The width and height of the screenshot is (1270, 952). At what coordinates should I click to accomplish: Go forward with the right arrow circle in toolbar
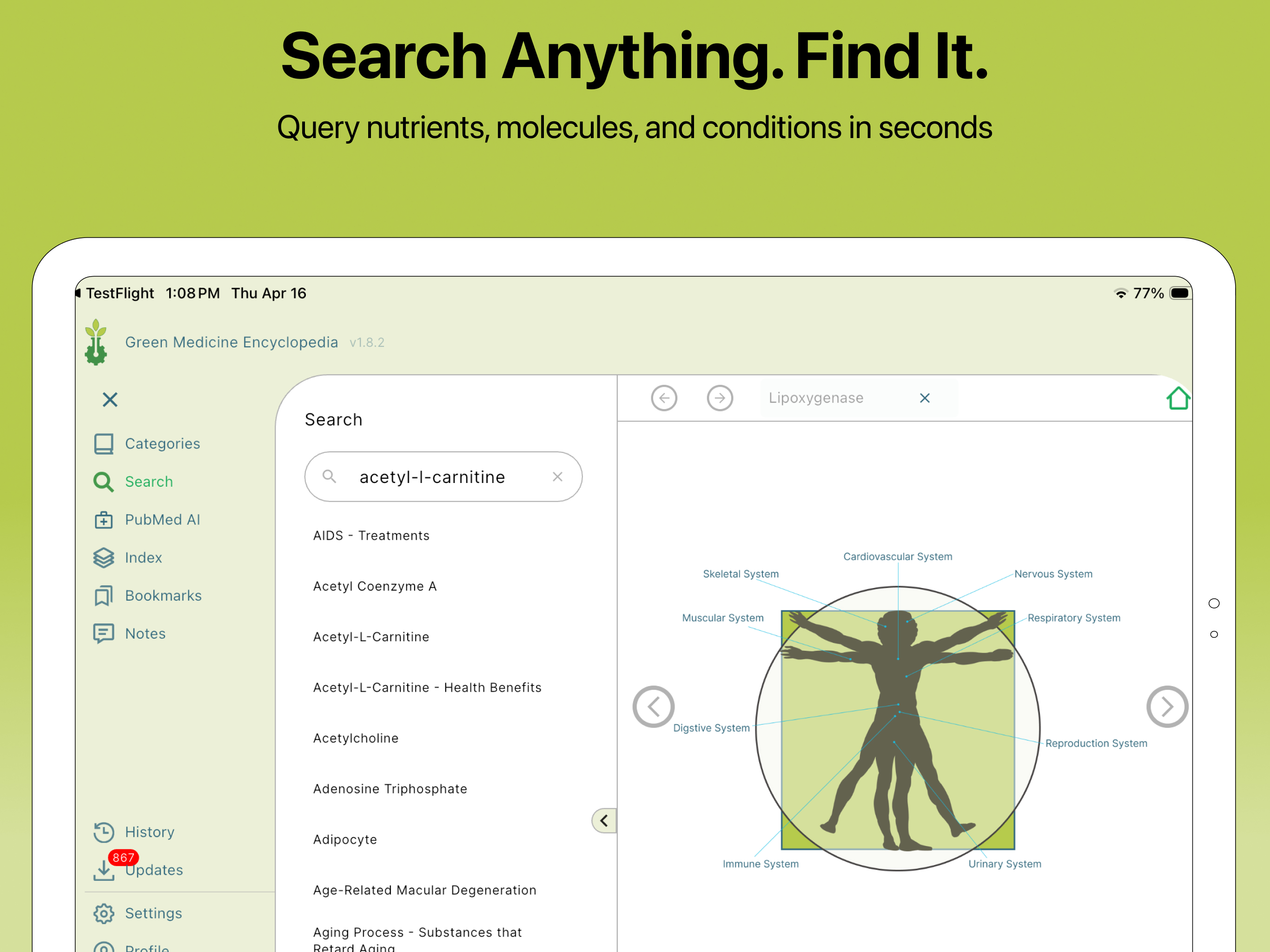[720, 398]
